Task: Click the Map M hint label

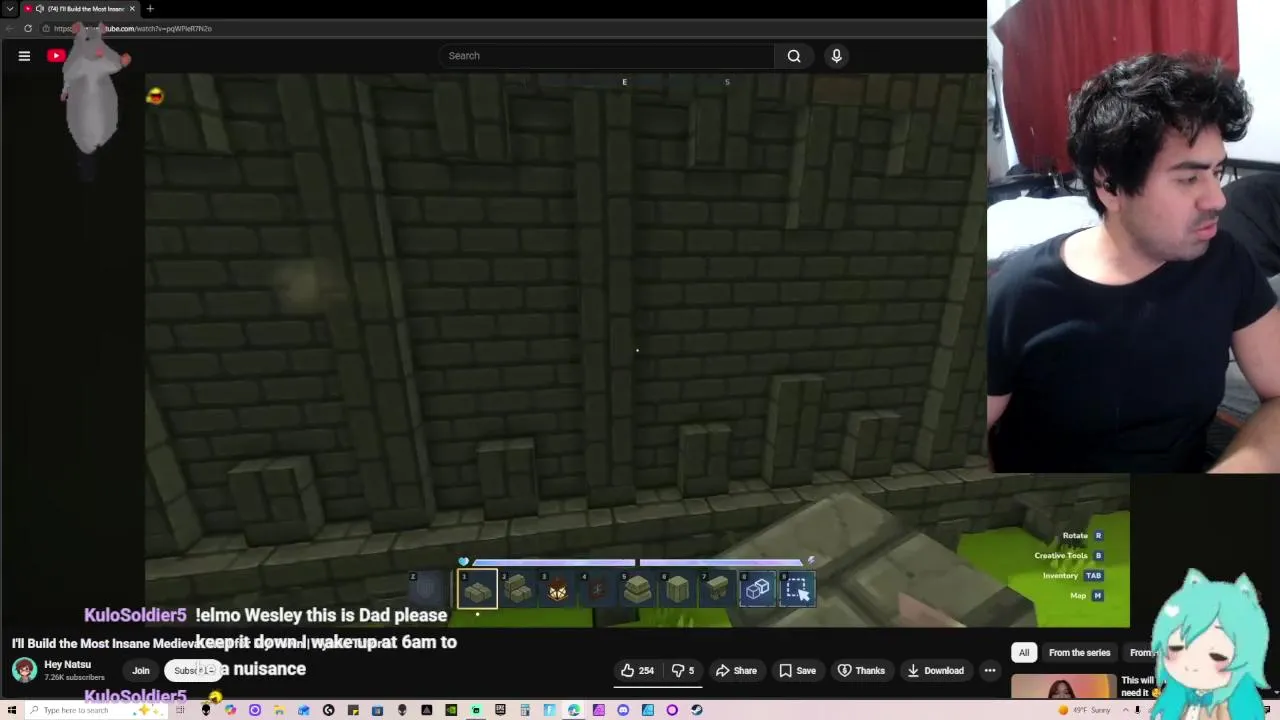Action: click(1086, 596)
